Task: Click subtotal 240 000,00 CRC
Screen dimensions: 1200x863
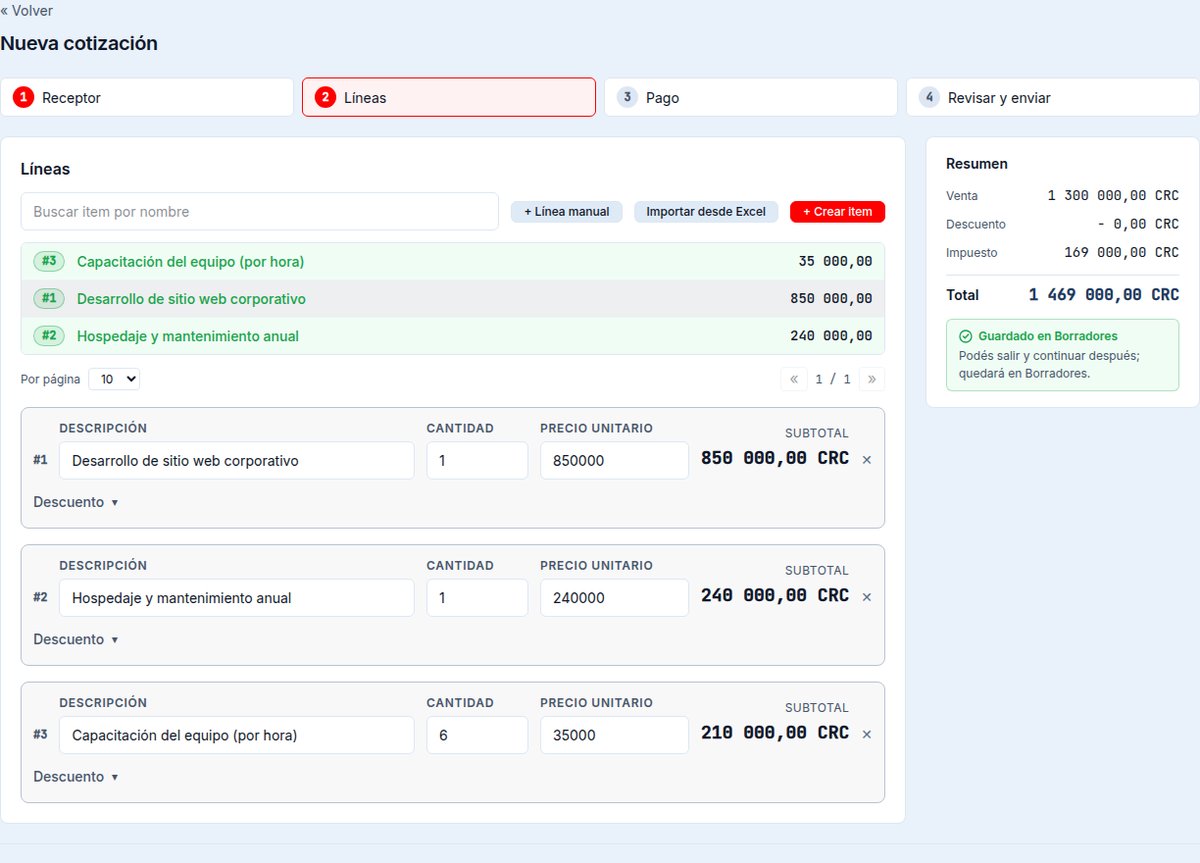Action: pos(775,596)
